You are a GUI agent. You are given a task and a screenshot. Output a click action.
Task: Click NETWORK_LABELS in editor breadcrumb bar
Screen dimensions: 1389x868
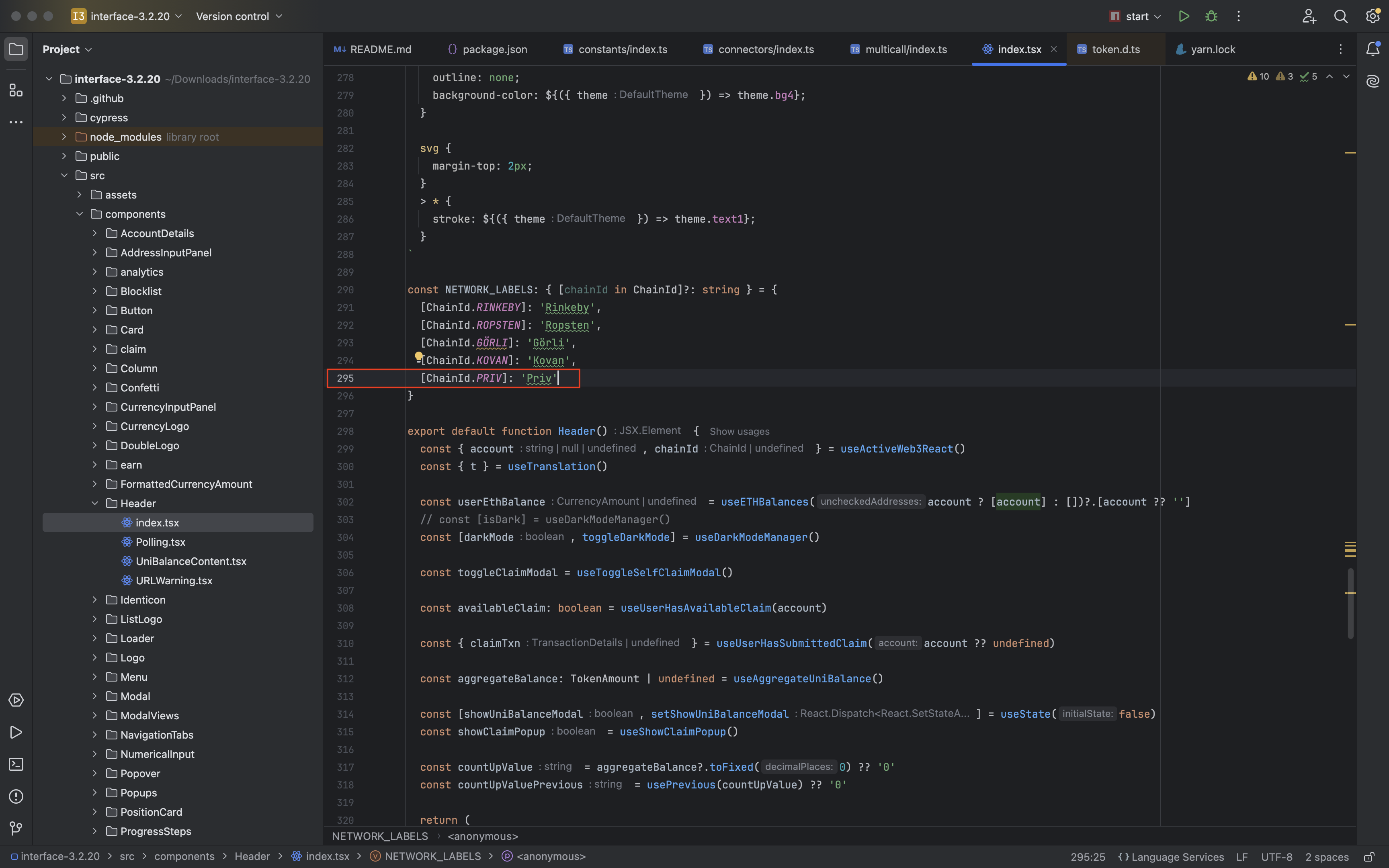380,836
